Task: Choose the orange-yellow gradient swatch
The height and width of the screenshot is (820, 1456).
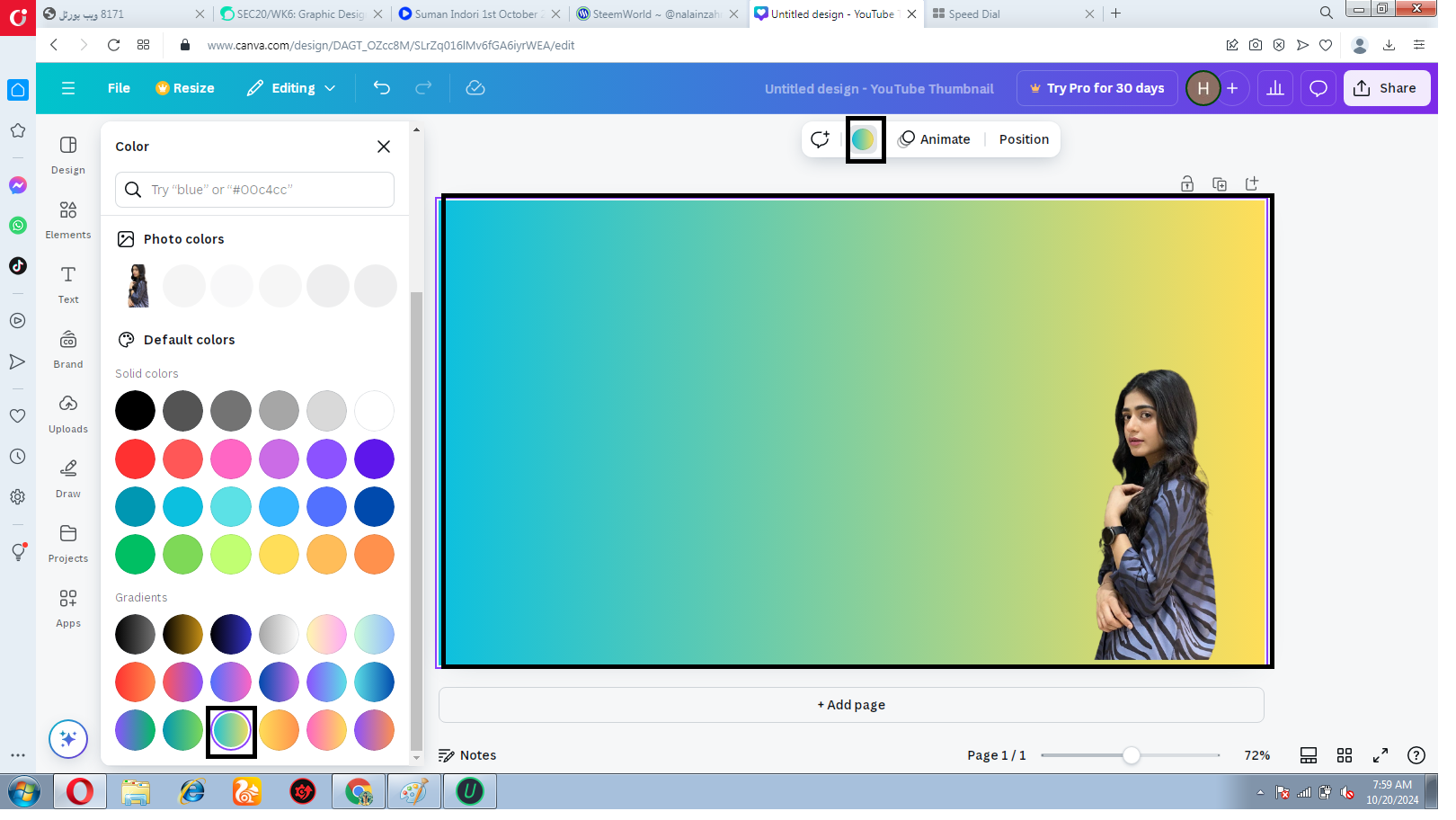Action: 279,730
